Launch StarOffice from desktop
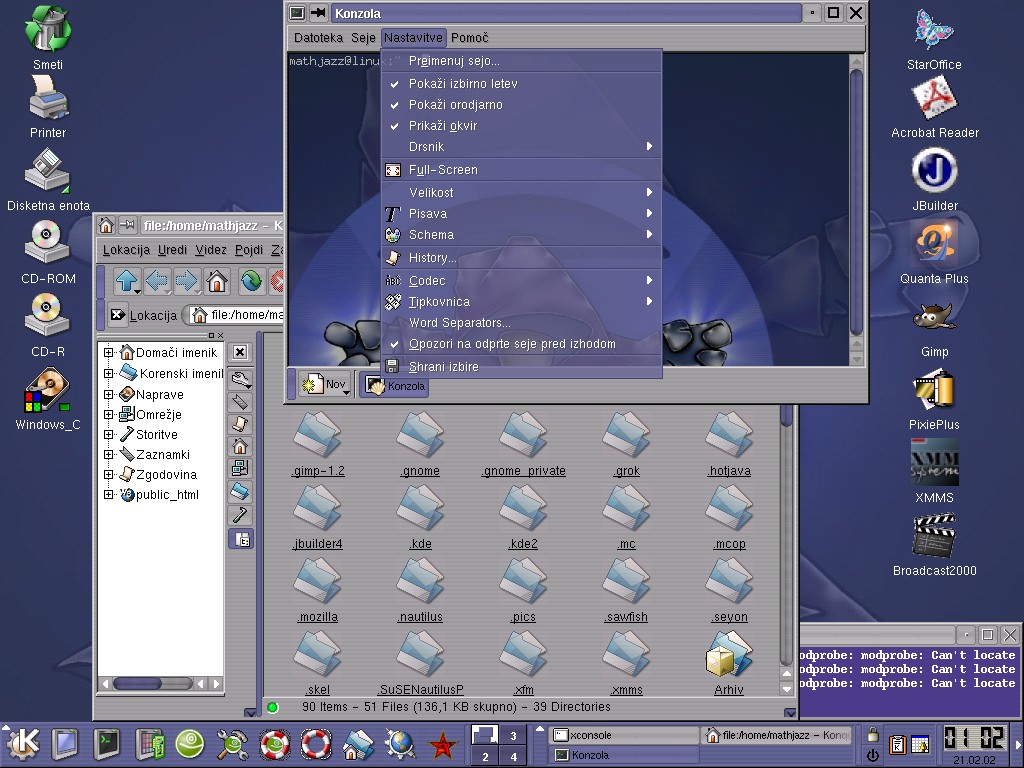This screenshot has width=1024, height=768. [x=934, y=30]
